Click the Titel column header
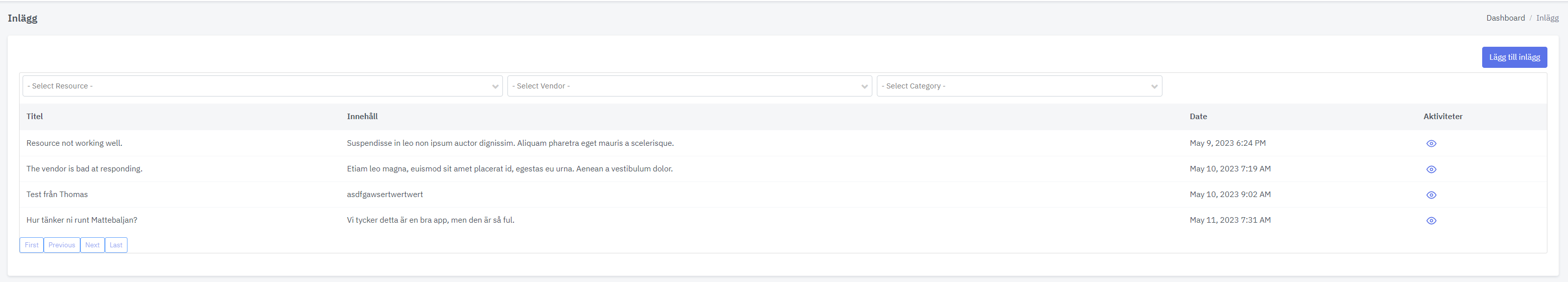This screenshot has height=282, width=1568. pyautogui.click(x=35, y=116)
